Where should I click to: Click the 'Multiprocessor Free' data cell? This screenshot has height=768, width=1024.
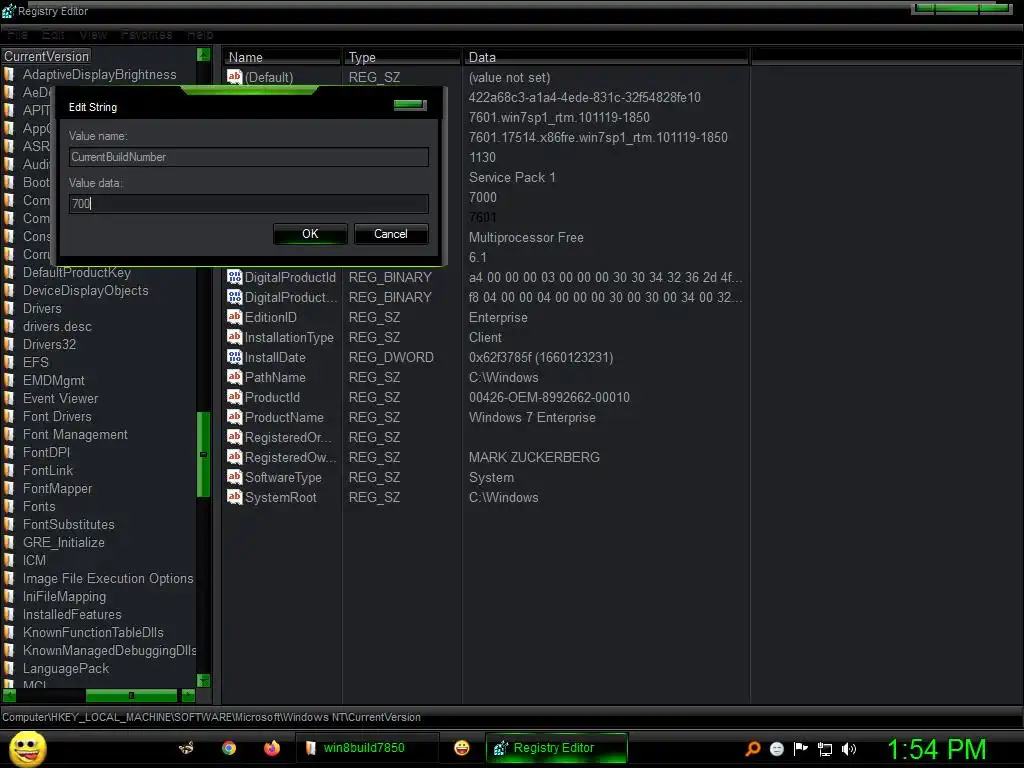(x=526, y=237)
